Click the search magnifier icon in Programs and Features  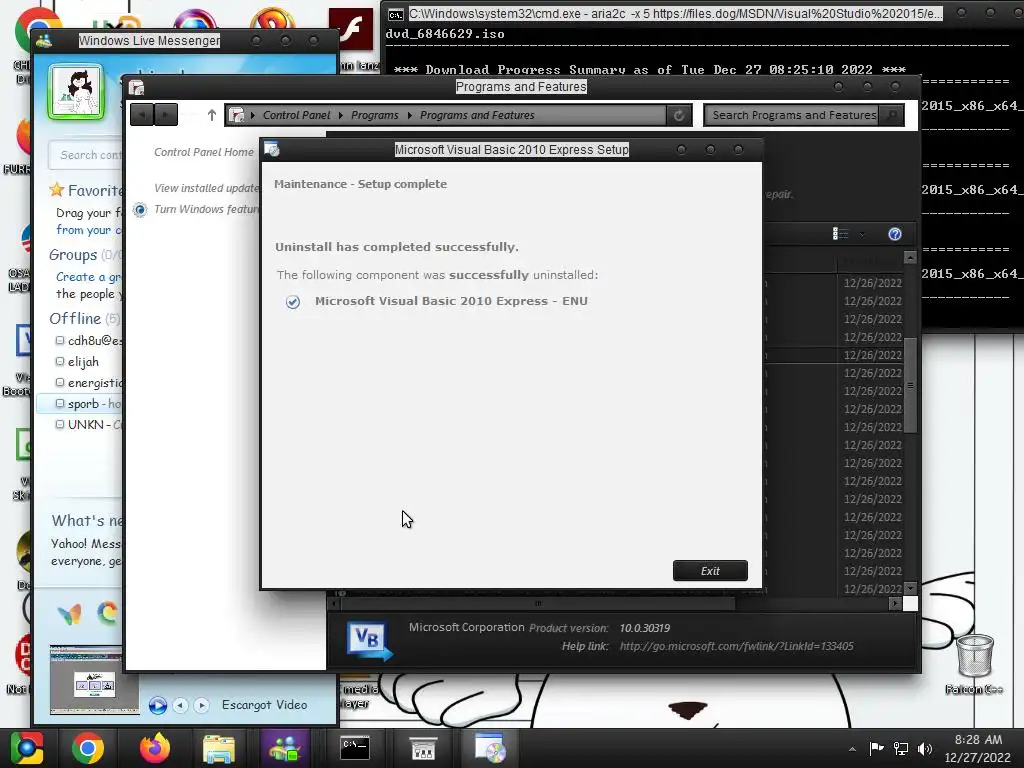coord(891,115)
